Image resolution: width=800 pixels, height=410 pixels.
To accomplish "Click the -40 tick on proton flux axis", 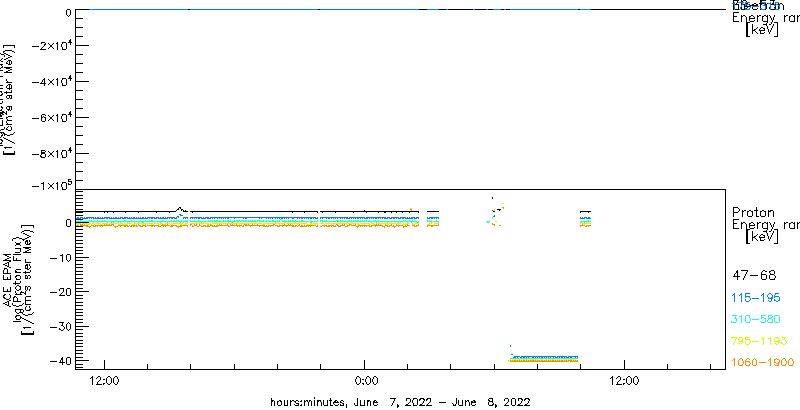I will coord(60,360).
